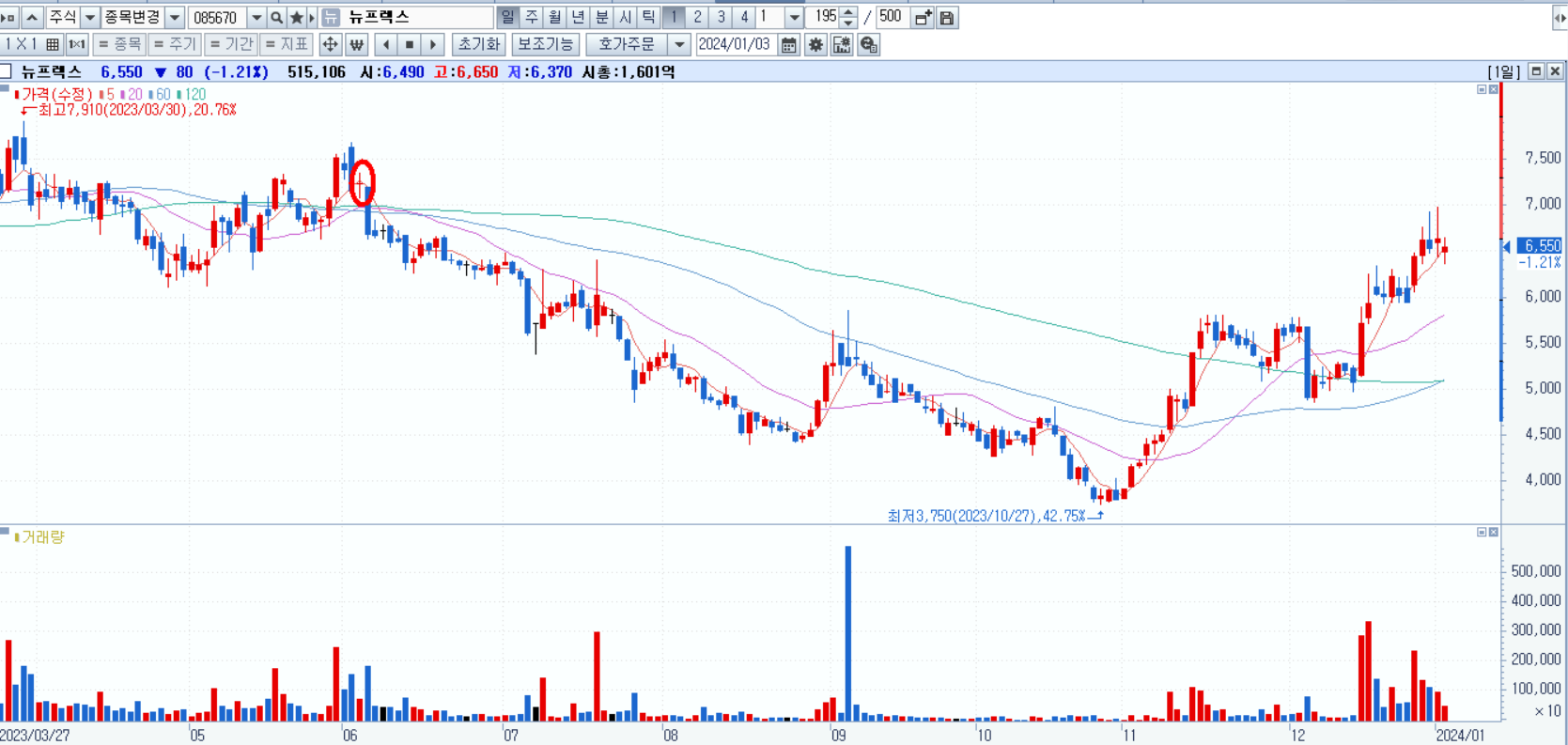Click the save floppy disk icon
The image size is (1568, 745).
[947, 17]
